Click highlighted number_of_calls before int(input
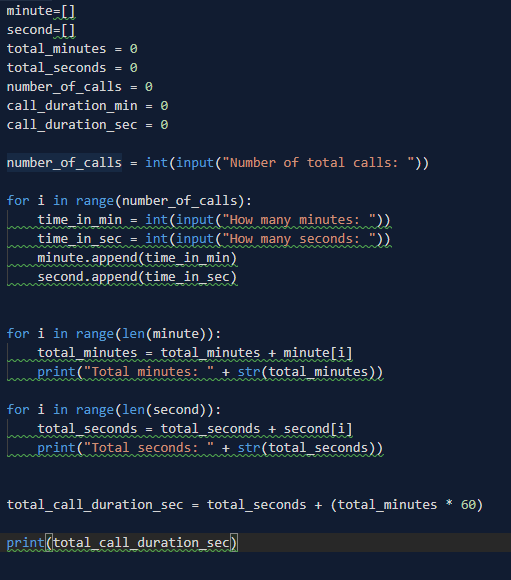This screenshot has width=511, height=580. (64, 163)
